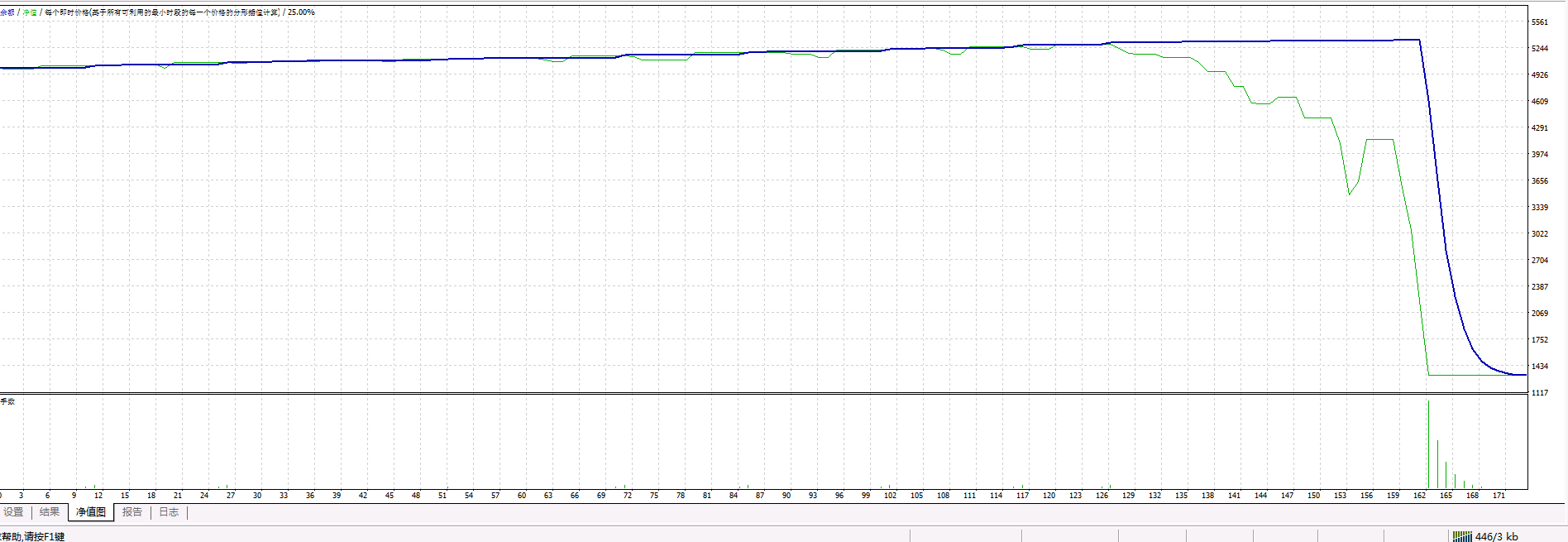1568x542 pixels.
Task: Click the 25.00% modelling quality value
Action: 301,12
